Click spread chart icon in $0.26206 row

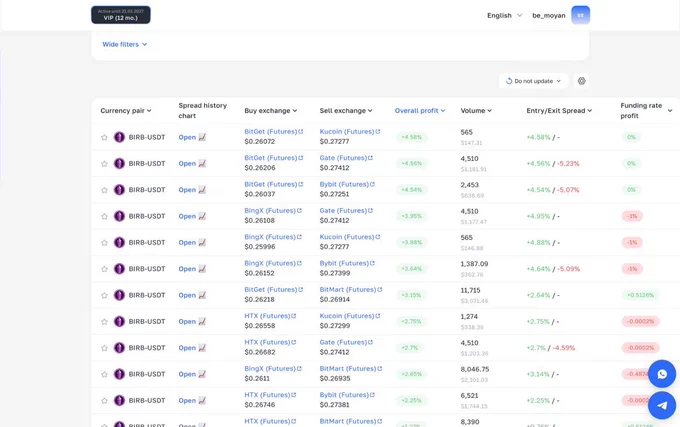[202, 163]
